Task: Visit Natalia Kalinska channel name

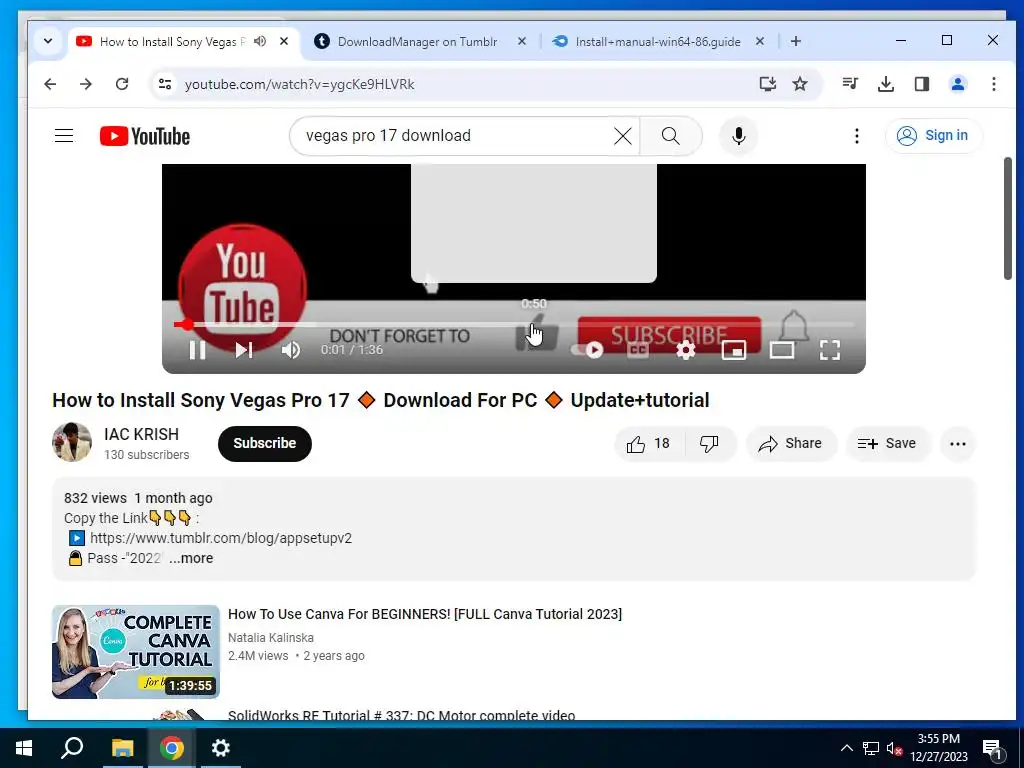Action: point(271,637)
